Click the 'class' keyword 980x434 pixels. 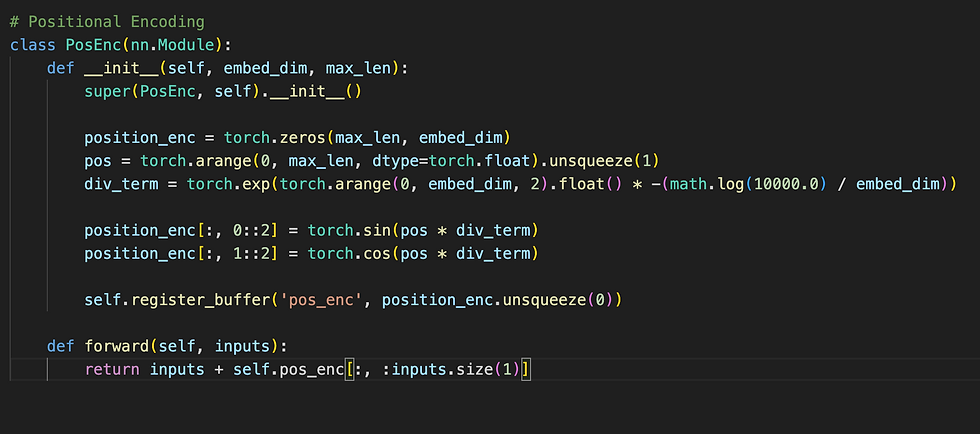(32, 45)
